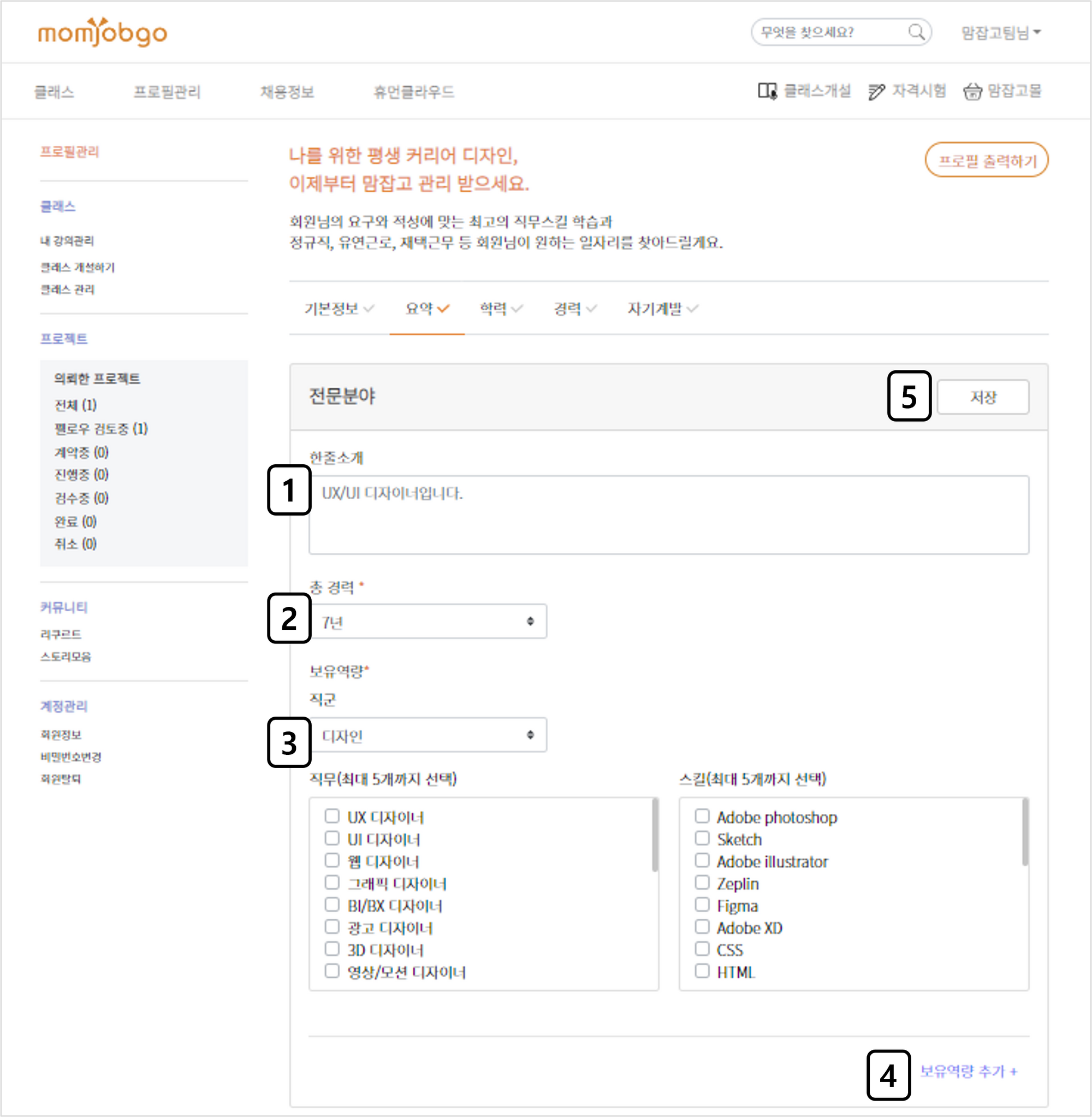The width and height of the screenshot is (1092, 1117).
Task: Open 채용정보 in the top navigation
Action: [x=287, y=92]
